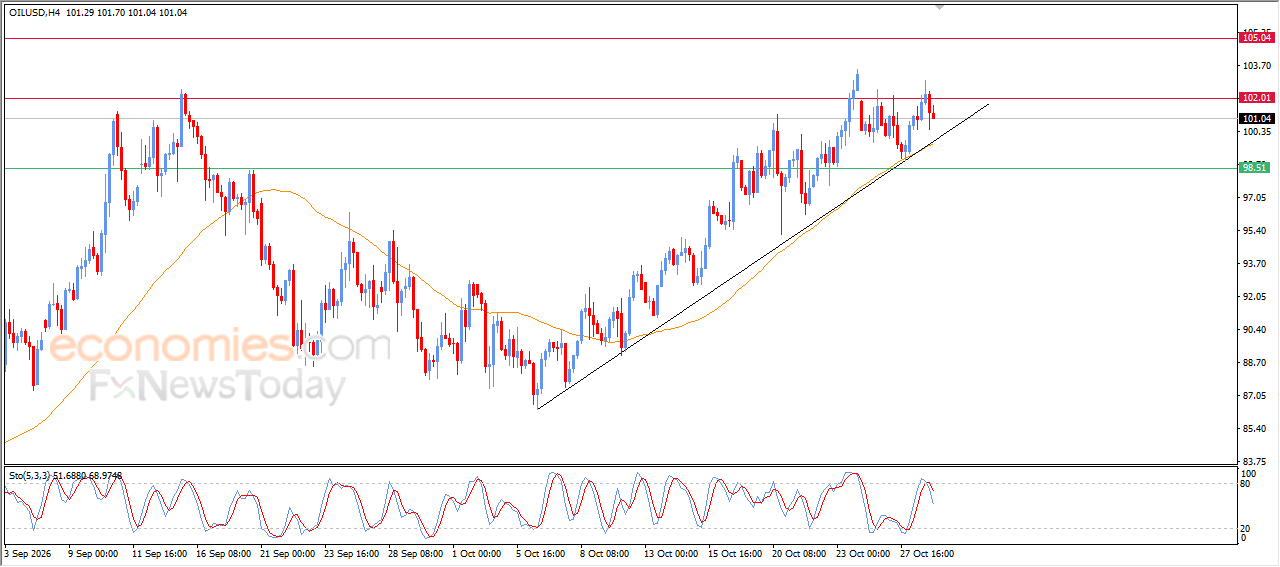Click the green 98.51 price label
The height and width of the screenshot is (567, 1280).
click(x=1256, y=168)
